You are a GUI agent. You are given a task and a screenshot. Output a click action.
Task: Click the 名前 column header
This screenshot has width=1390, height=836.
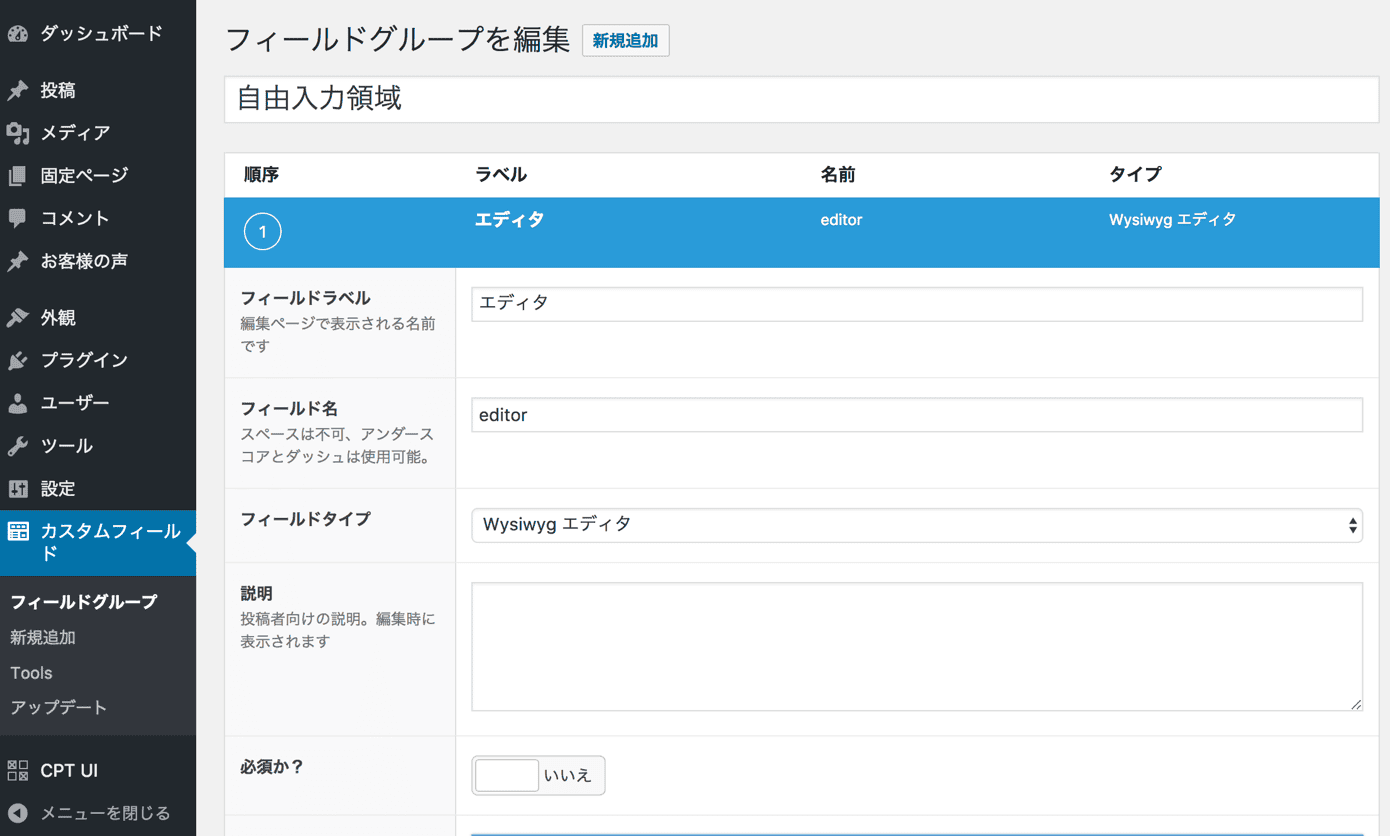point(838,175)
